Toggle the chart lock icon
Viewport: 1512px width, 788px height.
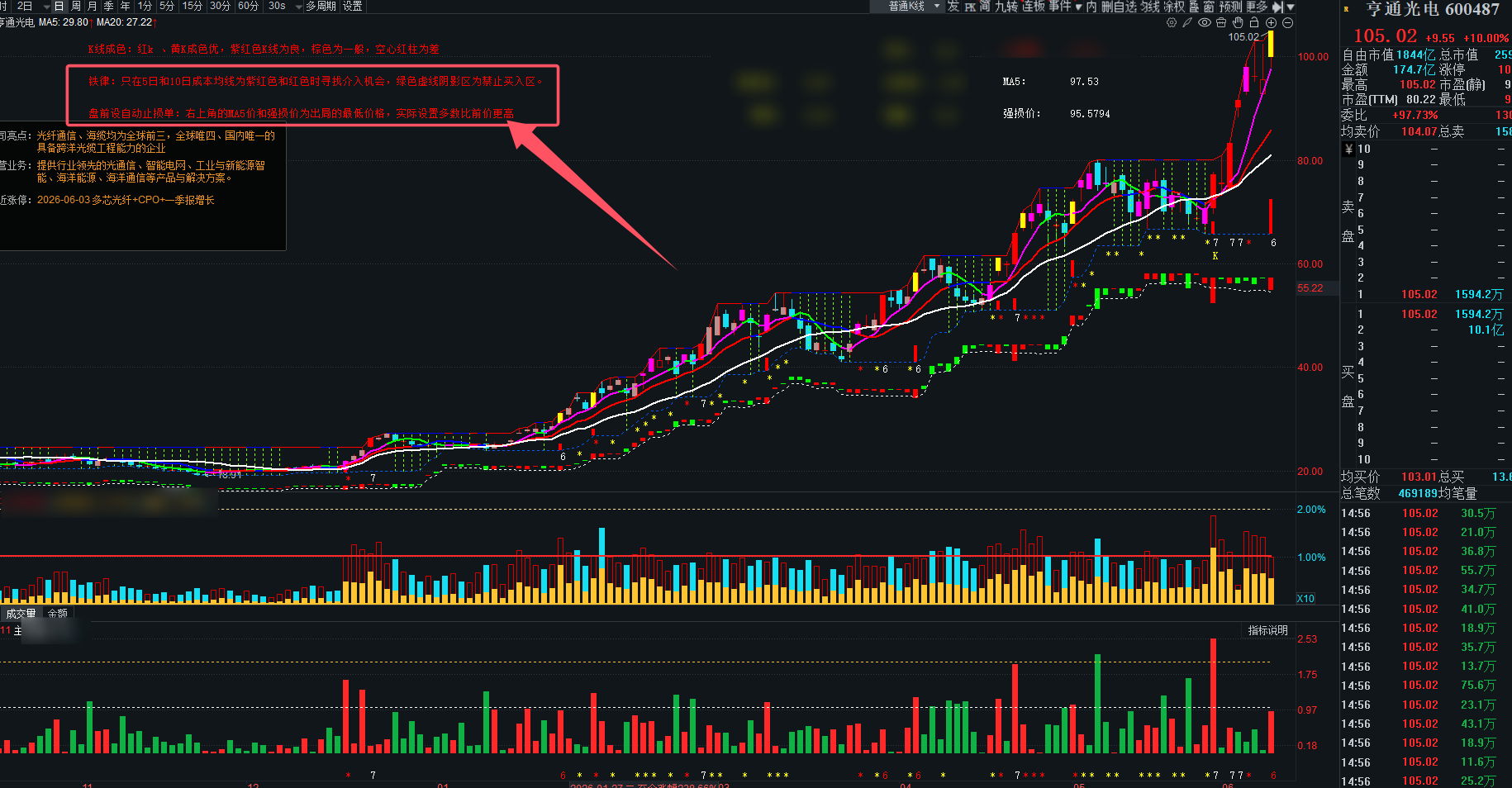click(1254, 23)
